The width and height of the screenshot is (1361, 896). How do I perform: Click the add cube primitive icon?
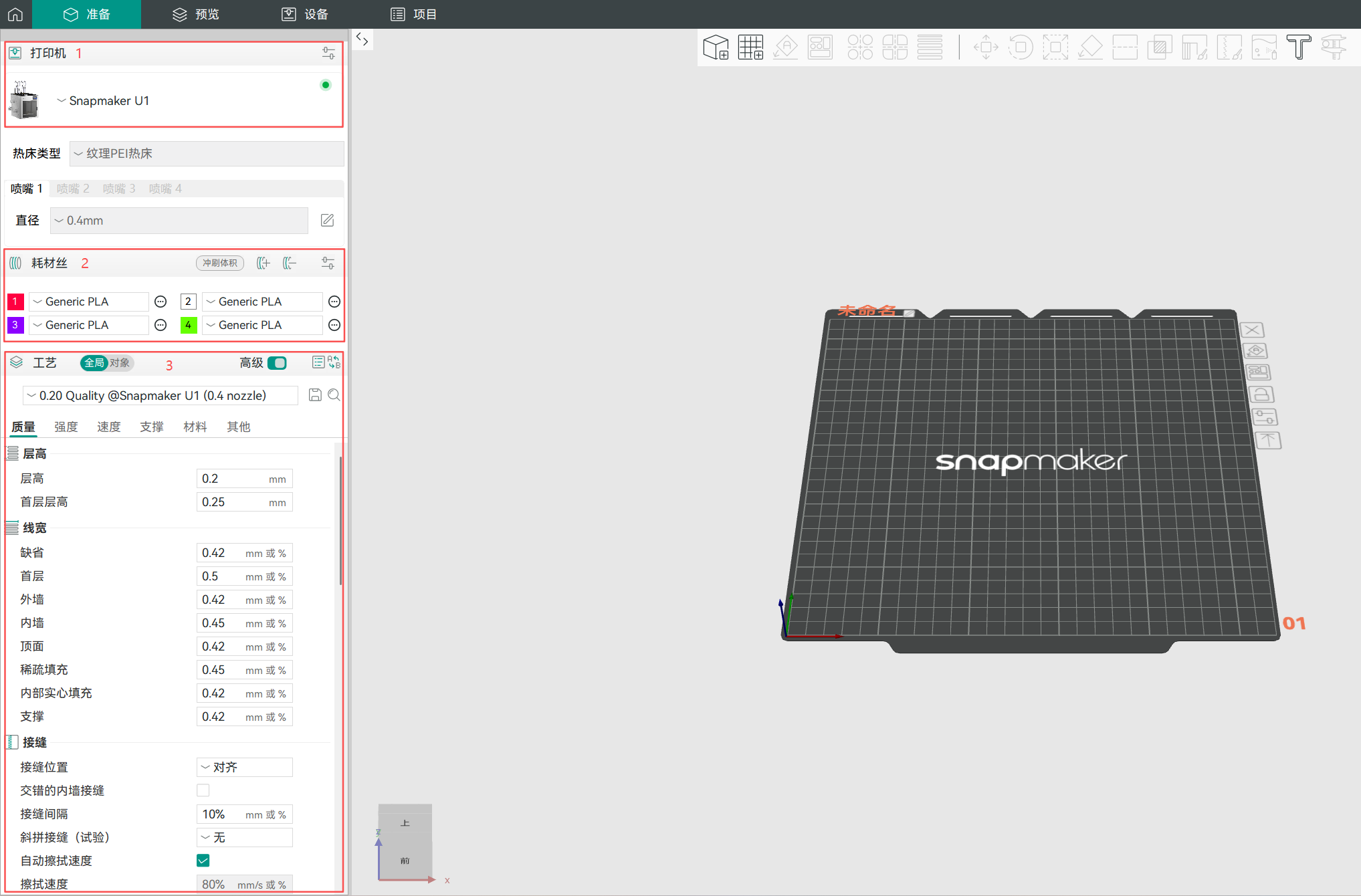point(716,47)
